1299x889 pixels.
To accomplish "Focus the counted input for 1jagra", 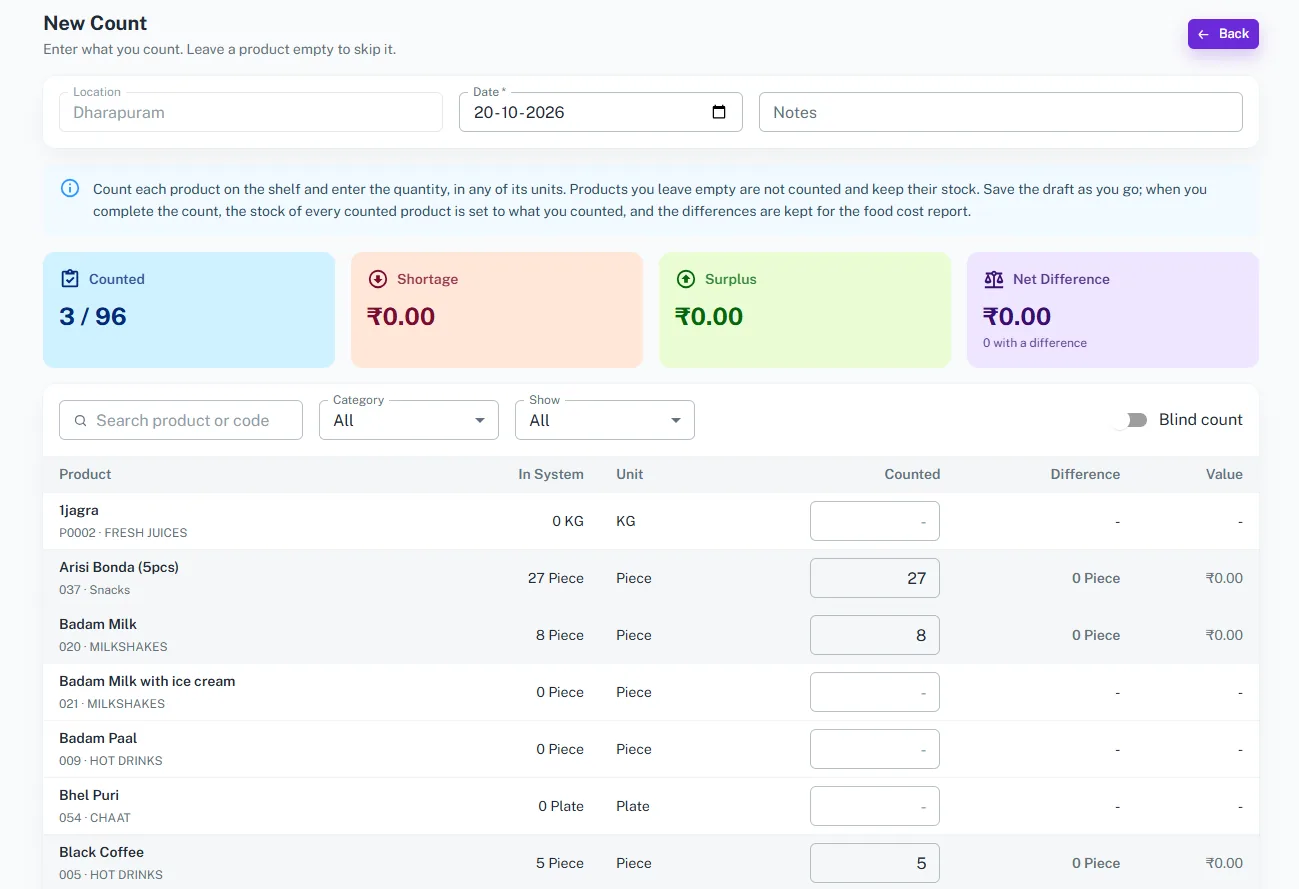I will (875, 521).
